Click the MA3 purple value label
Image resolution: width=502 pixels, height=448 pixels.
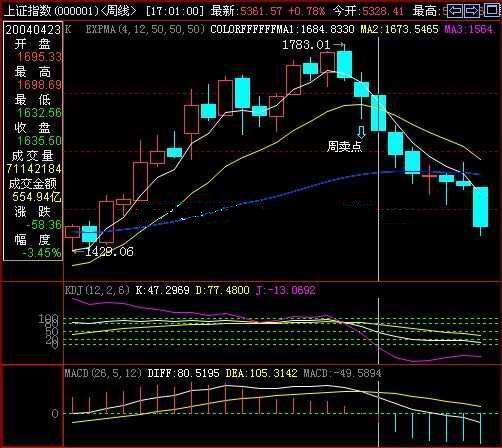[469, 29]
